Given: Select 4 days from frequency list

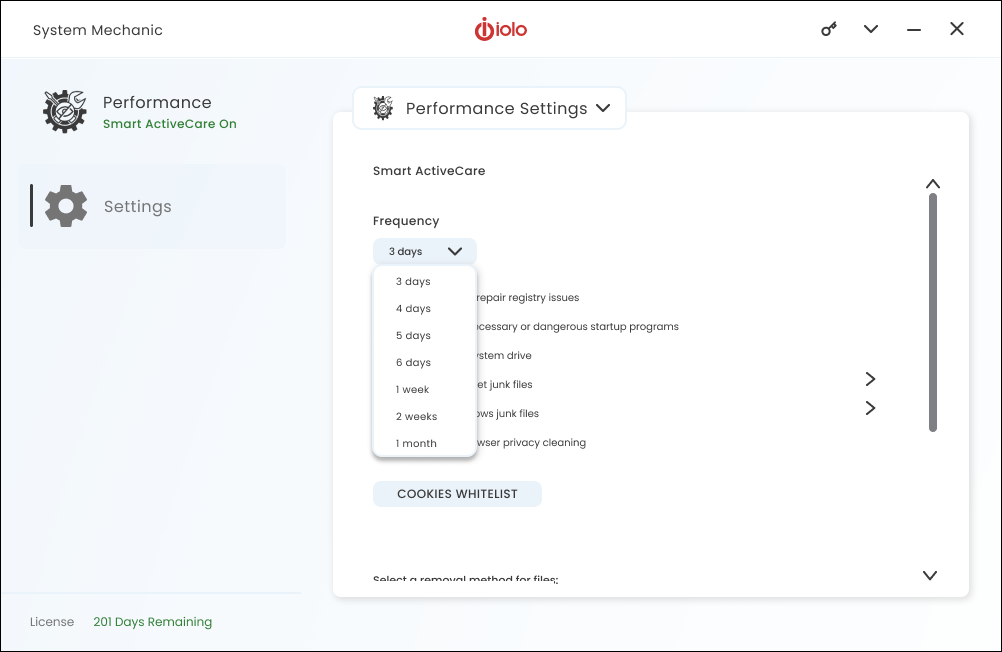Looking at the screenshot, I should [413, 308].
